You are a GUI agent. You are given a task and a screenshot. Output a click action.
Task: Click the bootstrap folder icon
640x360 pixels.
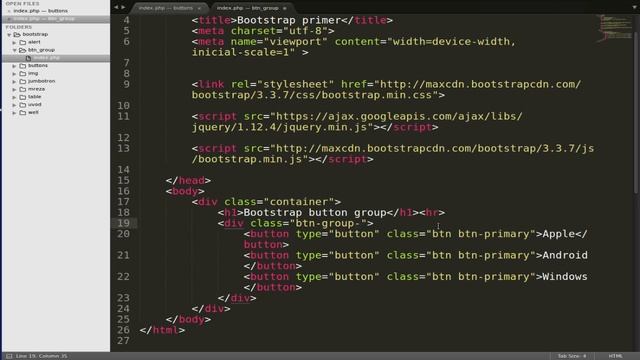(17, 34)
